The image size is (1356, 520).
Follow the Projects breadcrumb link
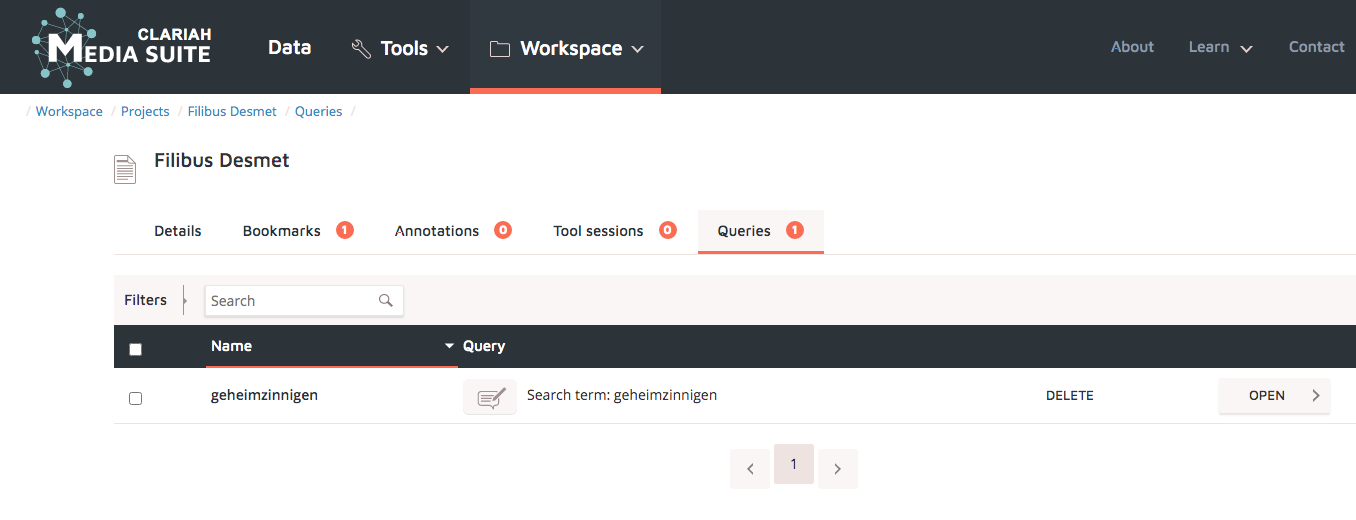tap(145, 112)
